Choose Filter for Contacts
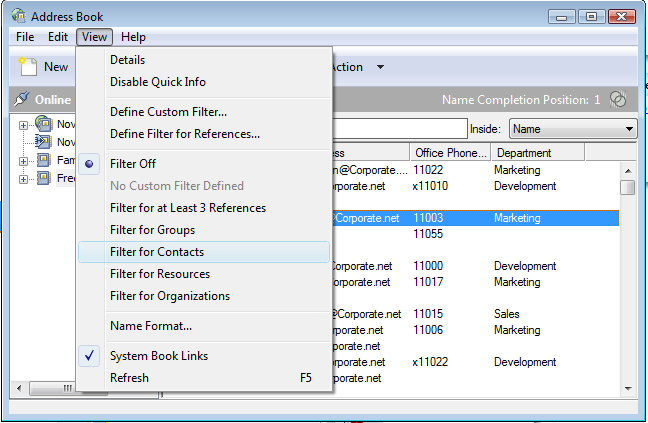 coord(204,252)
